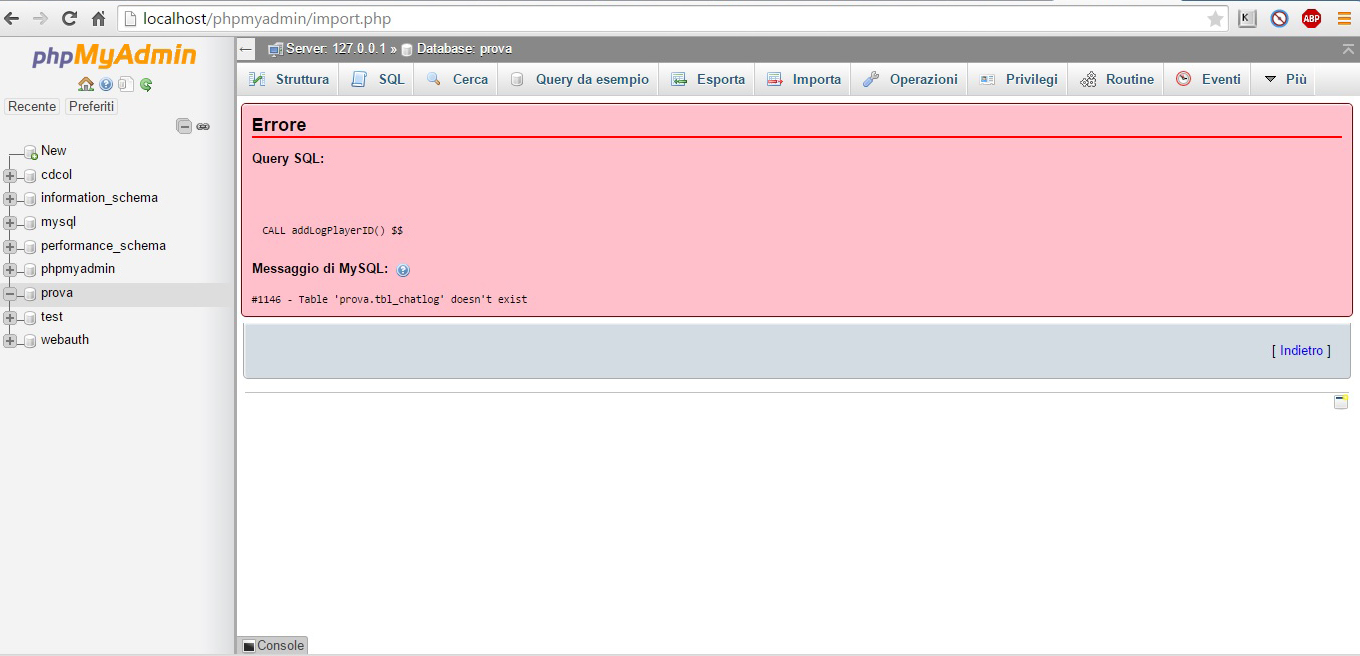Open the Più dropdown menu
The width and height of the screenshot is (1360, 656).
click(1285, 79)
